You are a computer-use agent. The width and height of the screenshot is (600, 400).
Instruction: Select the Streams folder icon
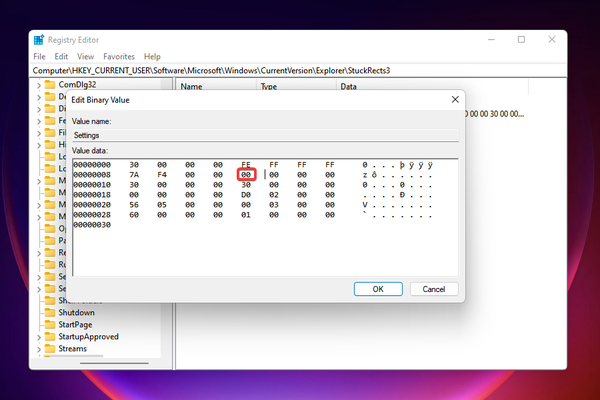tap(50, 349)
